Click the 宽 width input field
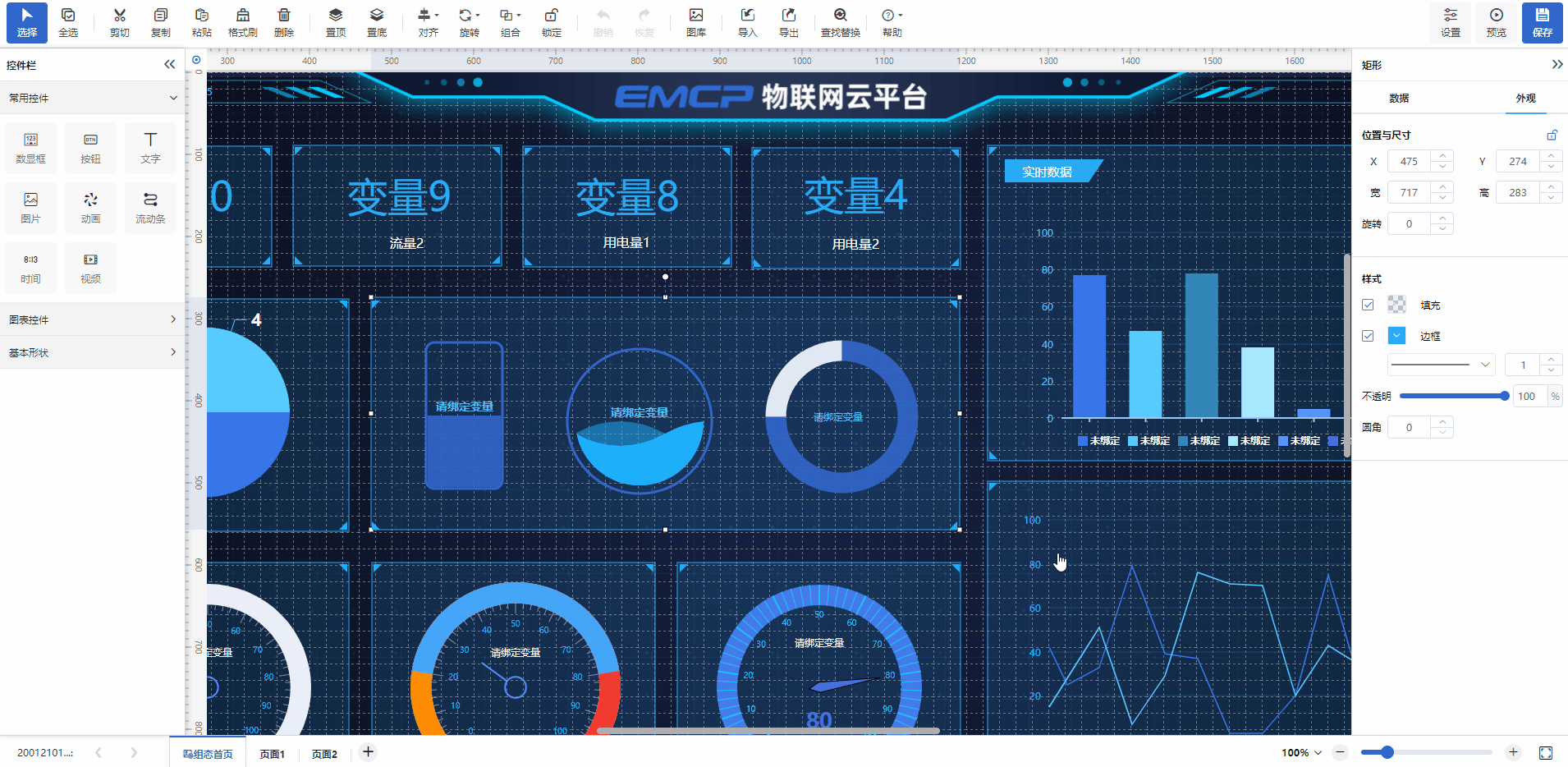Screen dimensions: 1568x767 pos(1409,193)
